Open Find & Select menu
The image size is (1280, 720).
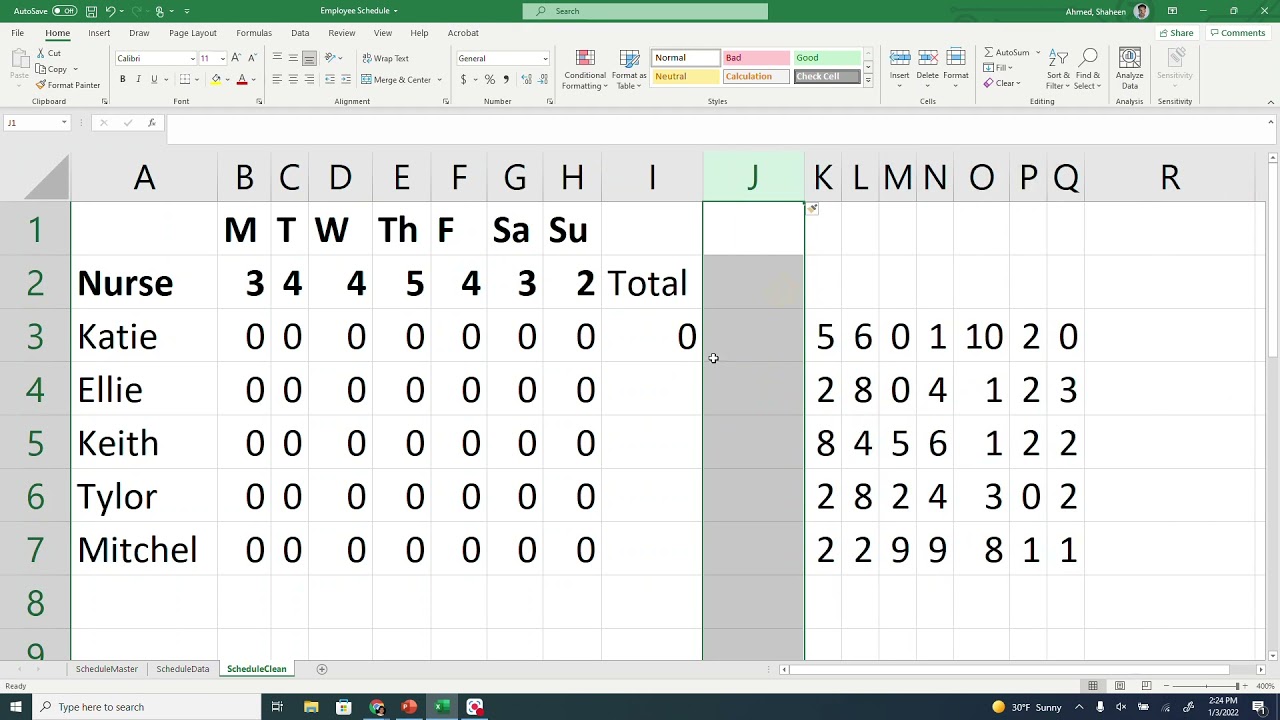pos(1088,69)
